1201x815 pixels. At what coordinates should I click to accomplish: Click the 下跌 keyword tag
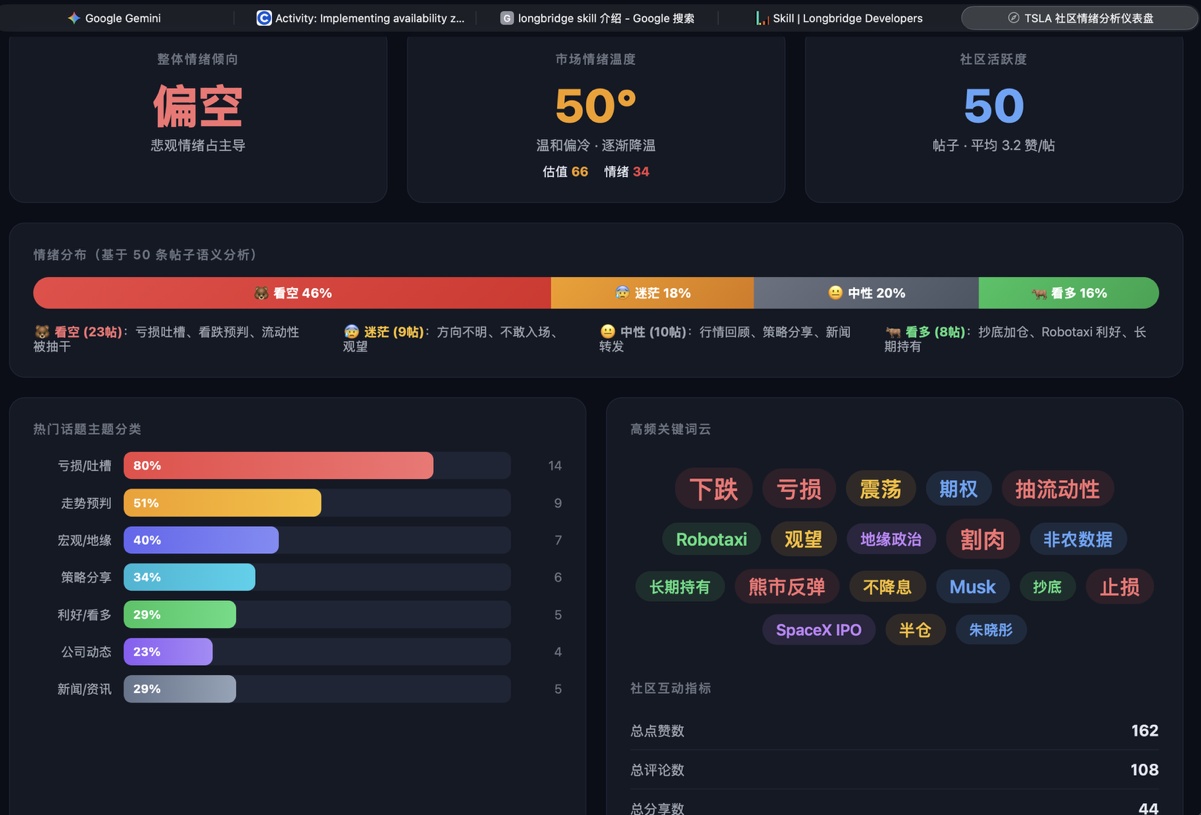[713, 489]
